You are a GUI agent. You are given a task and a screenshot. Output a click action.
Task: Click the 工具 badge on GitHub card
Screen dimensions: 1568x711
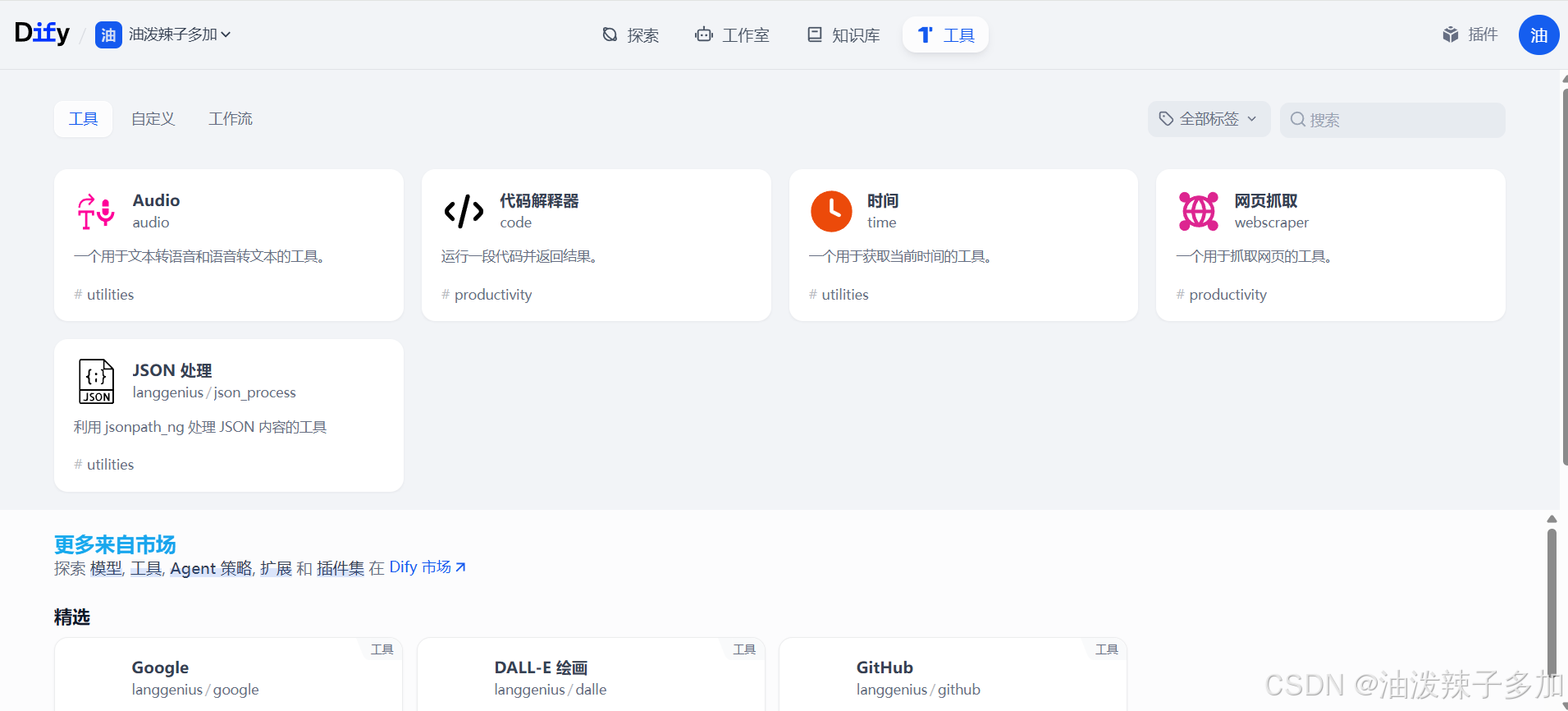1107,649
